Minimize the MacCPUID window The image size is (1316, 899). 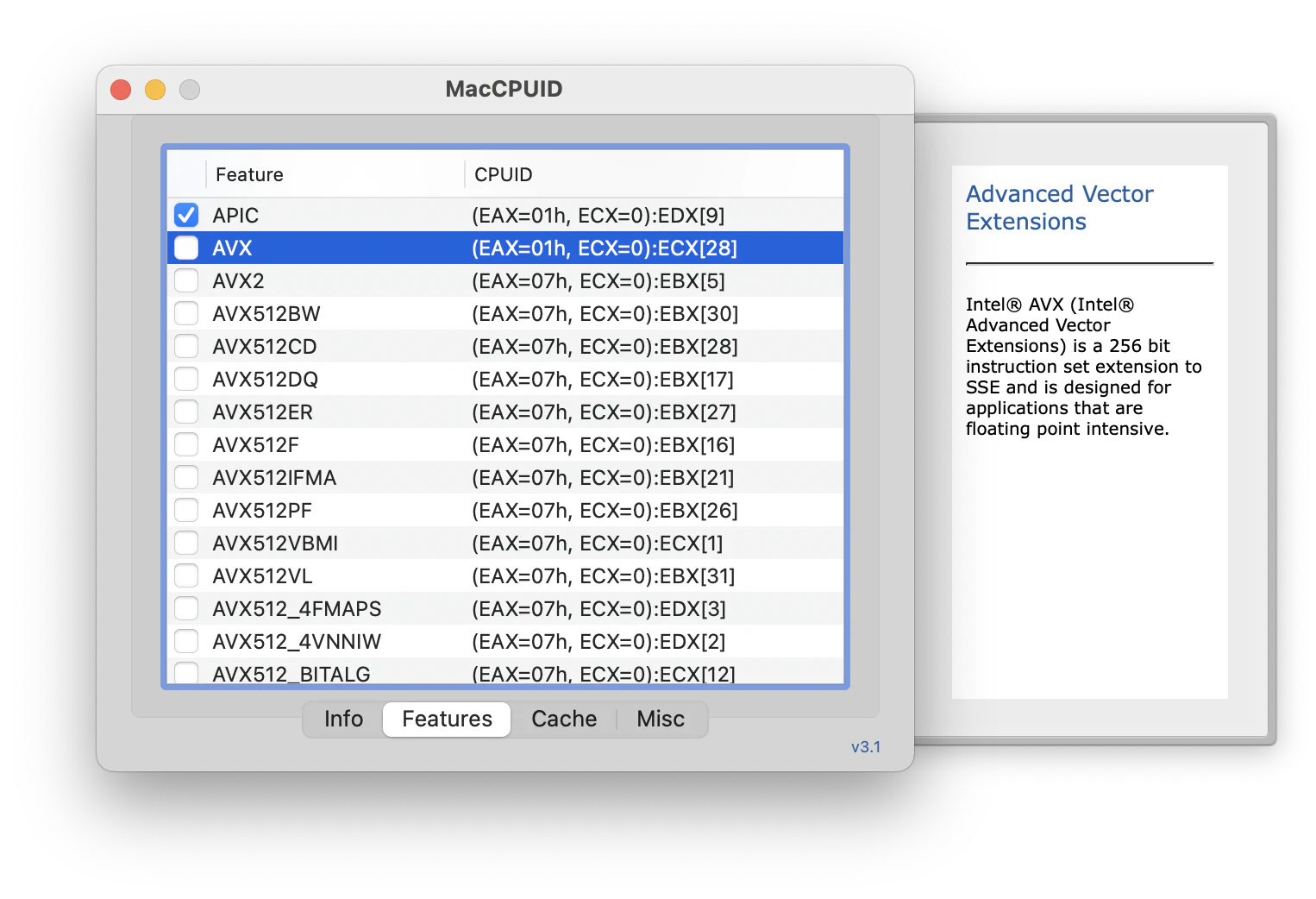coord(155,90)
